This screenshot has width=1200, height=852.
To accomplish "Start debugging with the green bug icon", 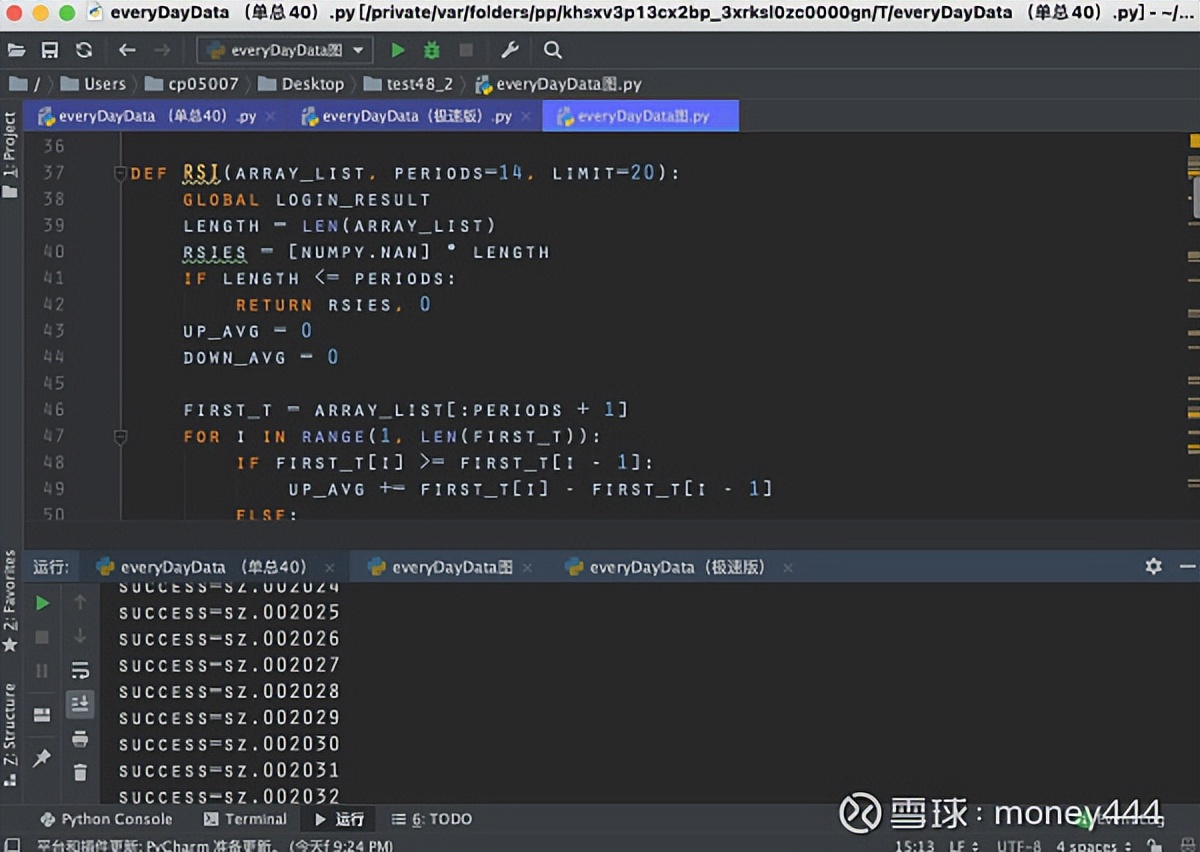I will coord(431,50).
